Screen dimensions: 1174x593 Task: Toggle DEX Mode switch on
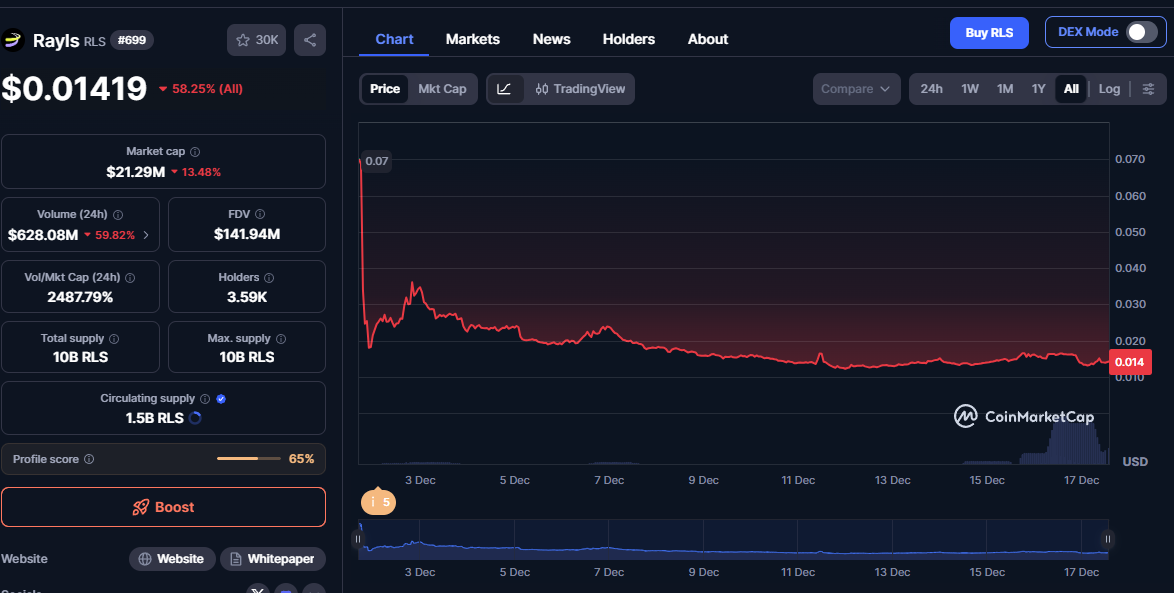1141,32
